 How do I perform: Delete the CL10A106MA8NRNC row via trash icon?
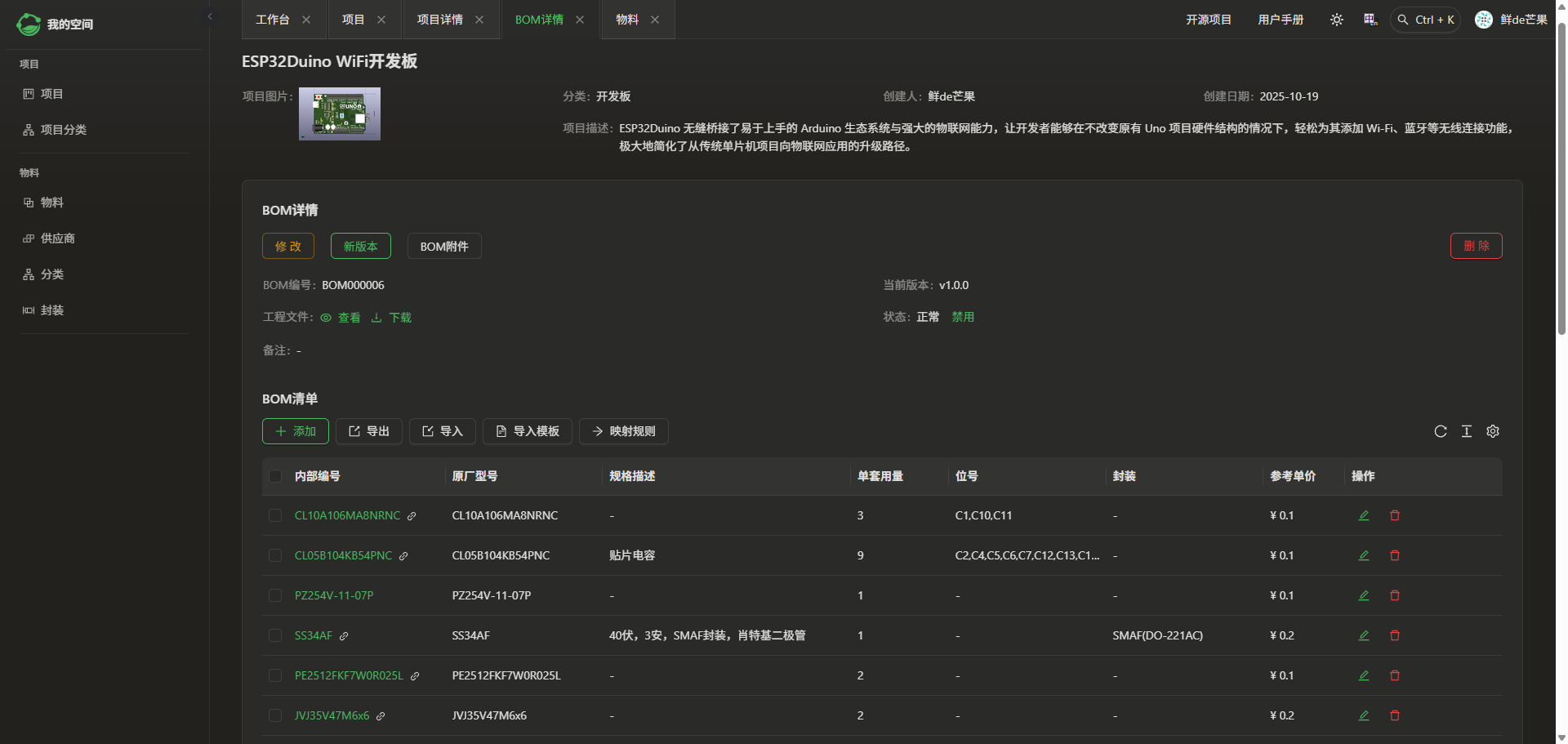(x=1395, y=515)
